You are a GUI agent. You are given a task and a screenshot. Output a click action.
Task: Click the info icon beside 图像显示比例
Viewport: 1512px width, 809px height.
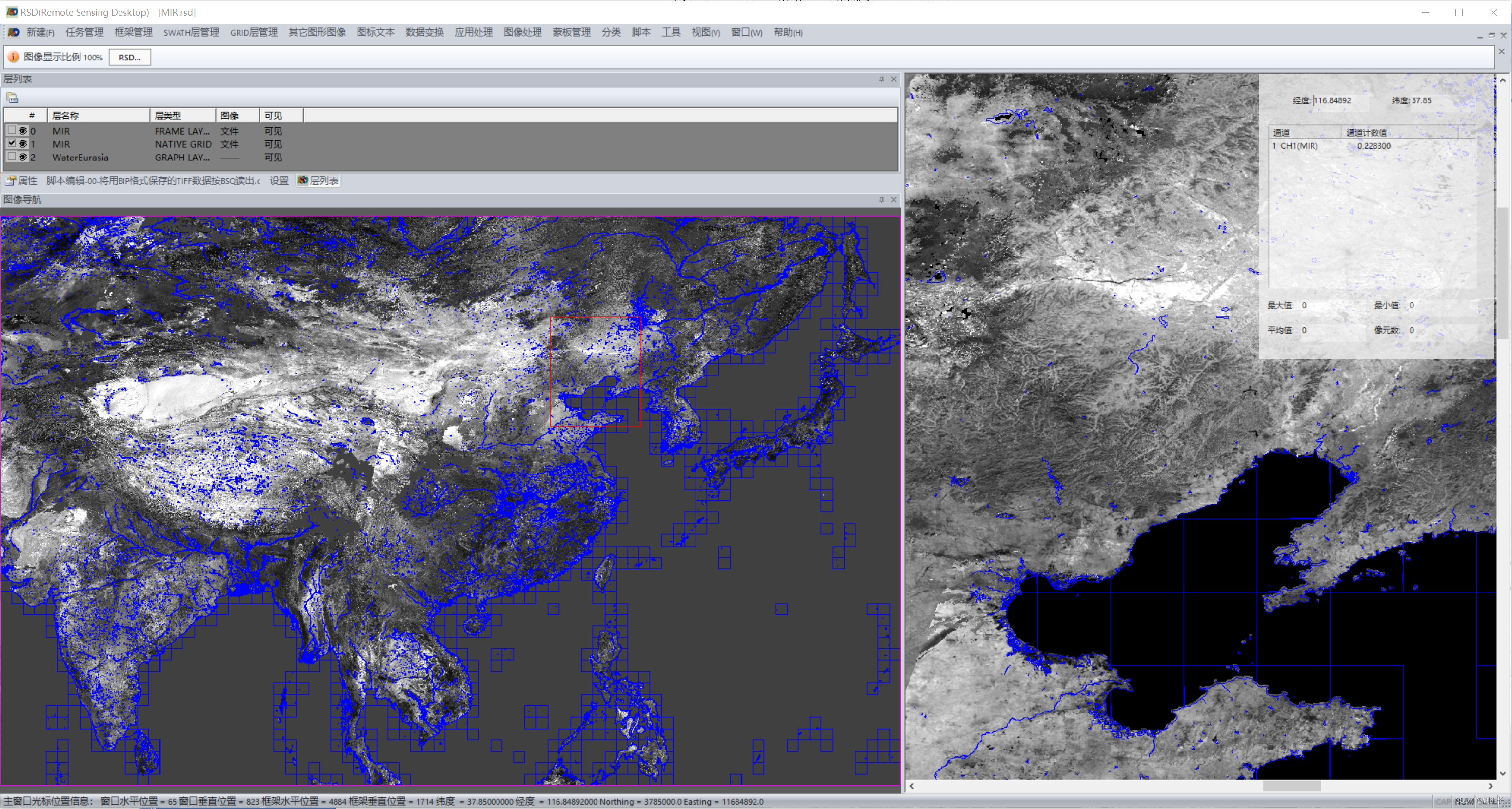point(13,57)
